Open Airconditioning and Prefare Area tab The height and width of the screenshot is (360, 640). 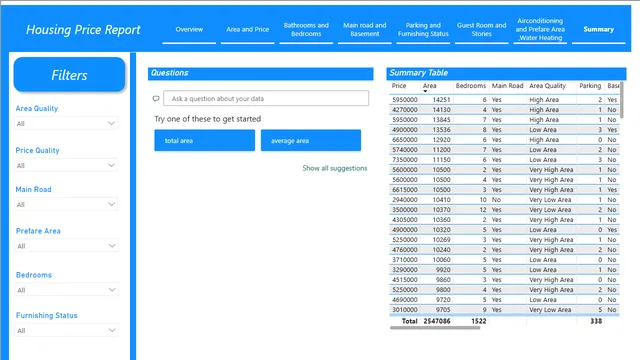click(540, 29)
